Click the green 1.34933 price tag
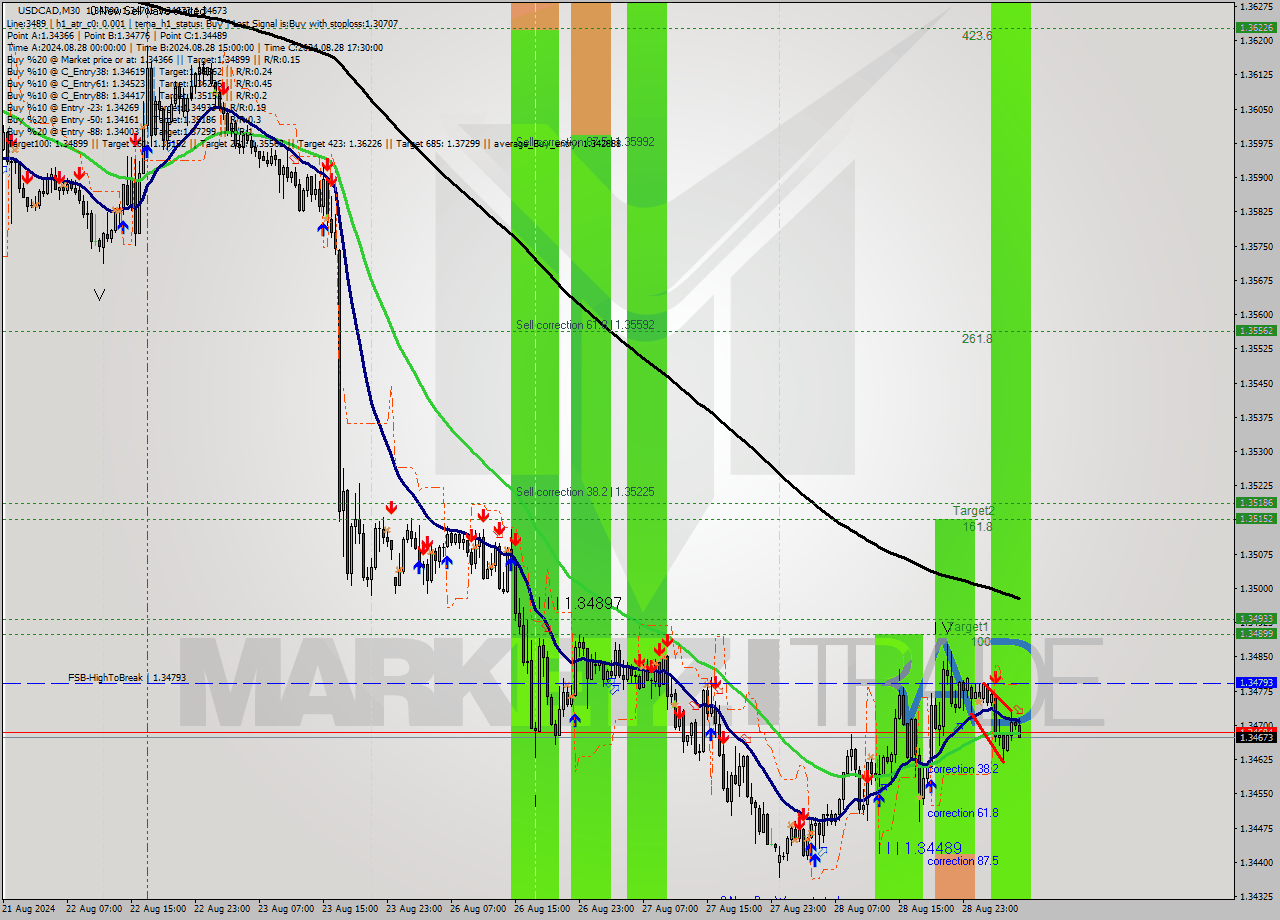 click(x=1256, y=619)
